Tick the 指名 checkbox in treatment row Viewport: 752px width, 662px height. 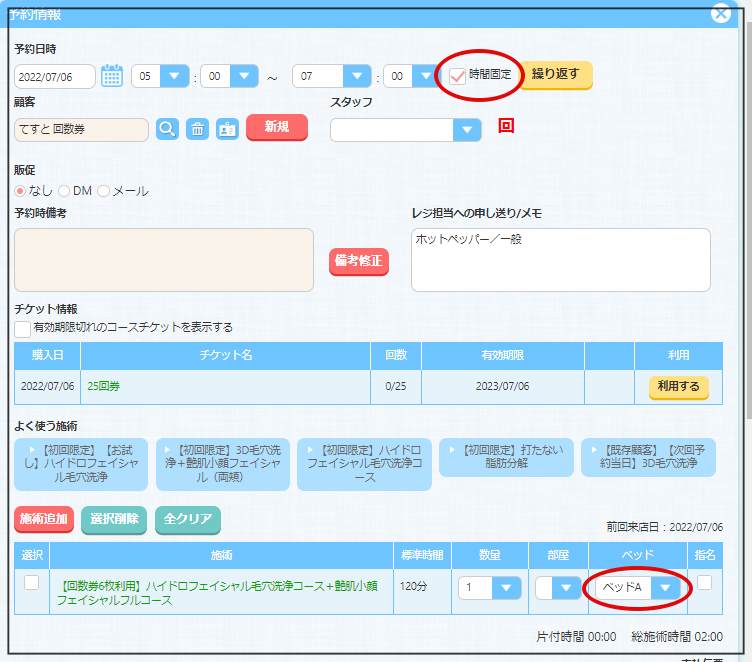(x=704, y=582)
